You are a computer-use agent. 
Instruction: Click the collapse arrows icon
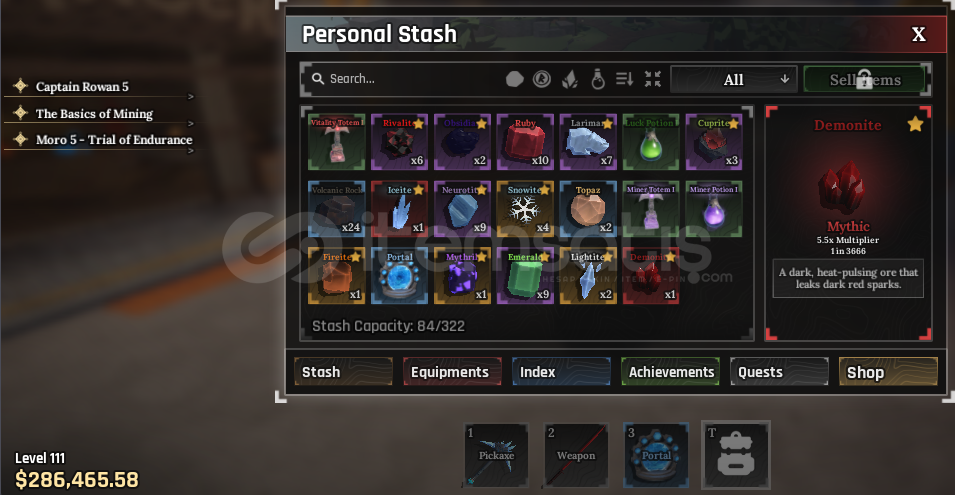coord(653,79)
